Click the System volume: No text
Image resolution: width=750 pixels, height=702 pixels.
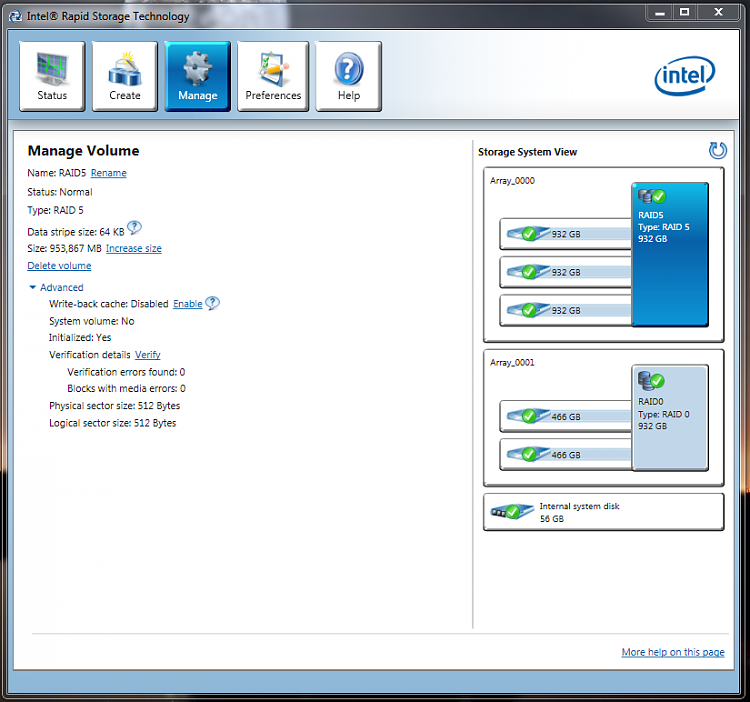point(91,321)
